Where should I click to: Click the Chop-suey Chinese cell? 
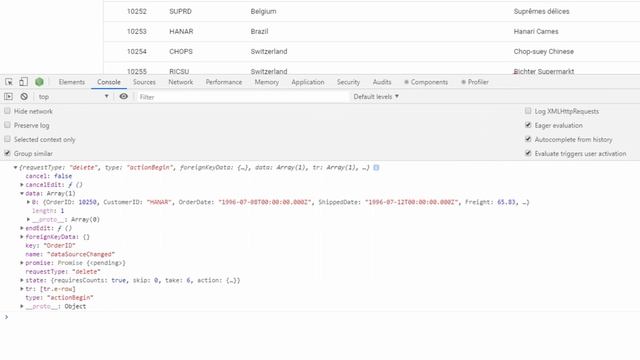click(x=544, y=51)
